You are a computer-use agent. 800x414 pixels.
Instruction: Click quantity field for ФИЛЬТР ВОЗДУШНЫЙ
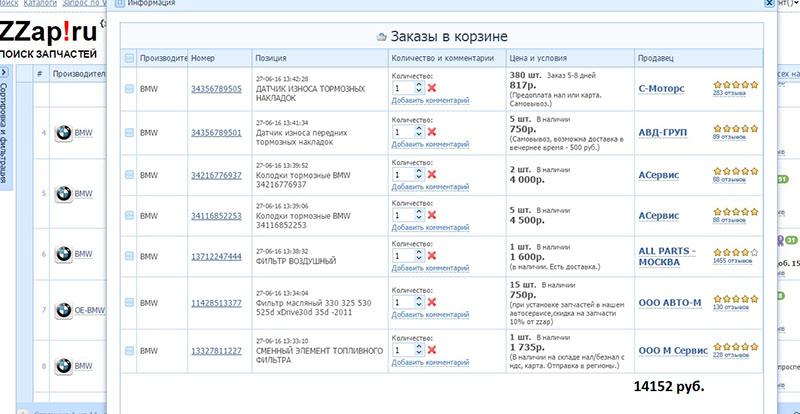point(404,256)
